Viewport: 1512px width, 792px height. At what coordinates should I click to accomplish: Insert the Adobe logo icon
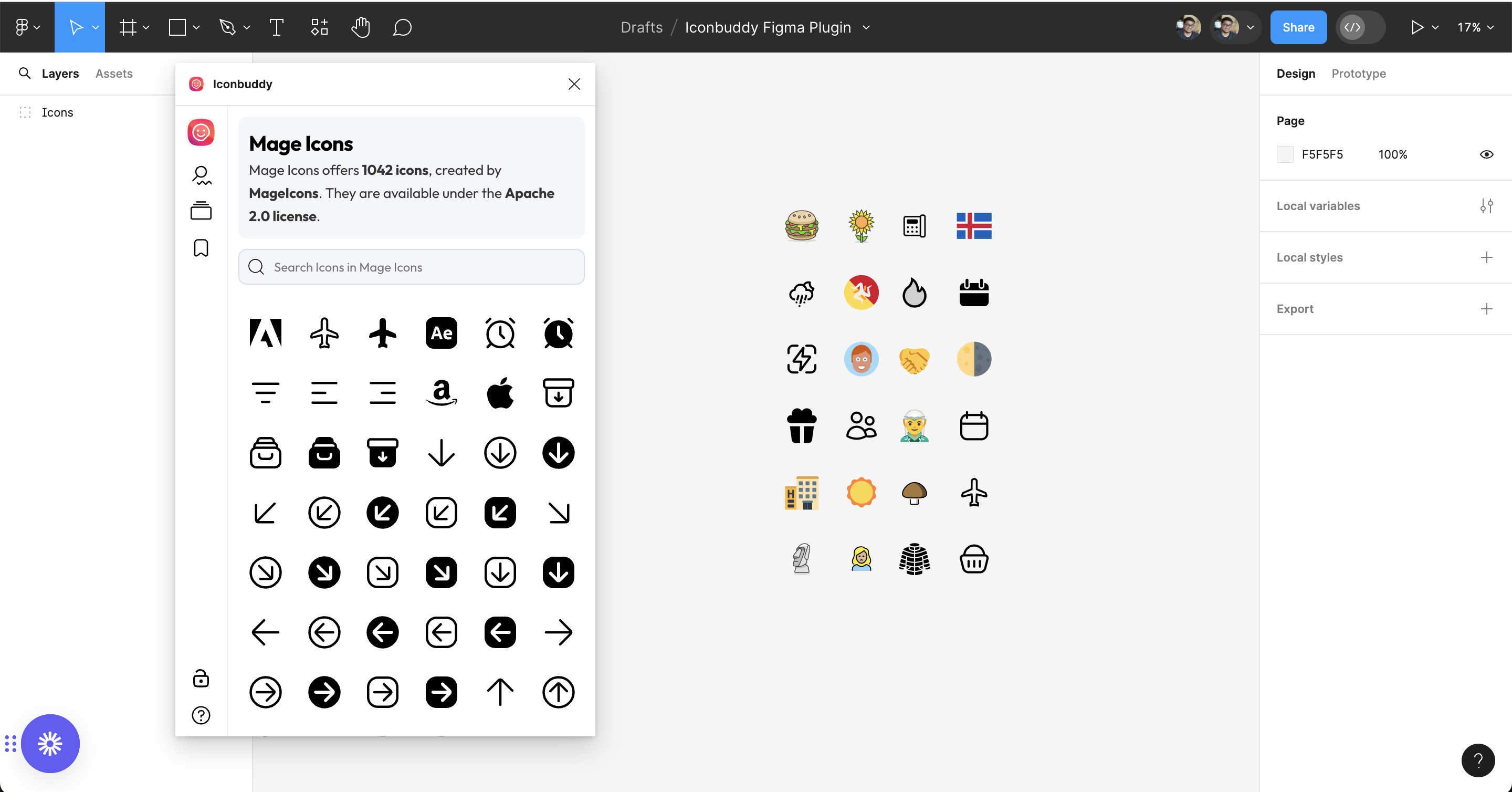pos(265,333)
